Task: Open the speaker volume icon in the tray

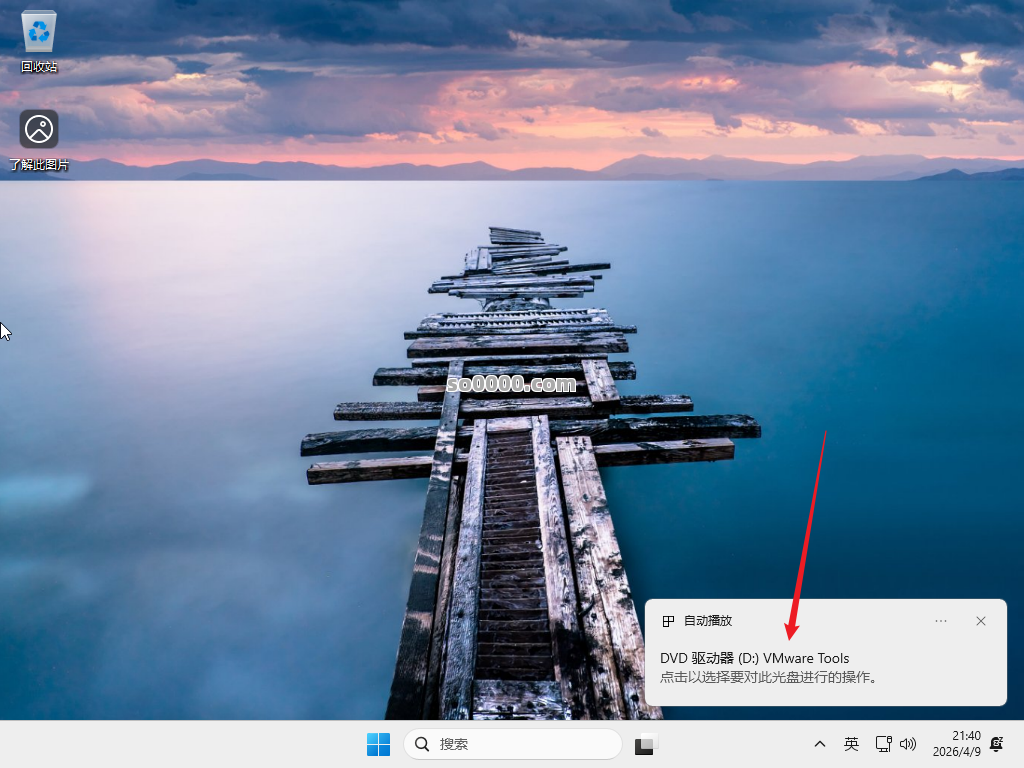Action: [908, 744]
